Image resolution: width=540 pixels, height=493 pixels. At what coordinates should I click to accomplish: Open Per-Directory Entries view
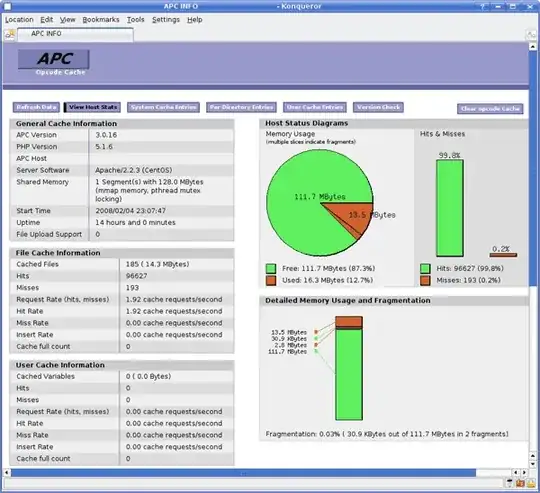(x=241, y=107)
